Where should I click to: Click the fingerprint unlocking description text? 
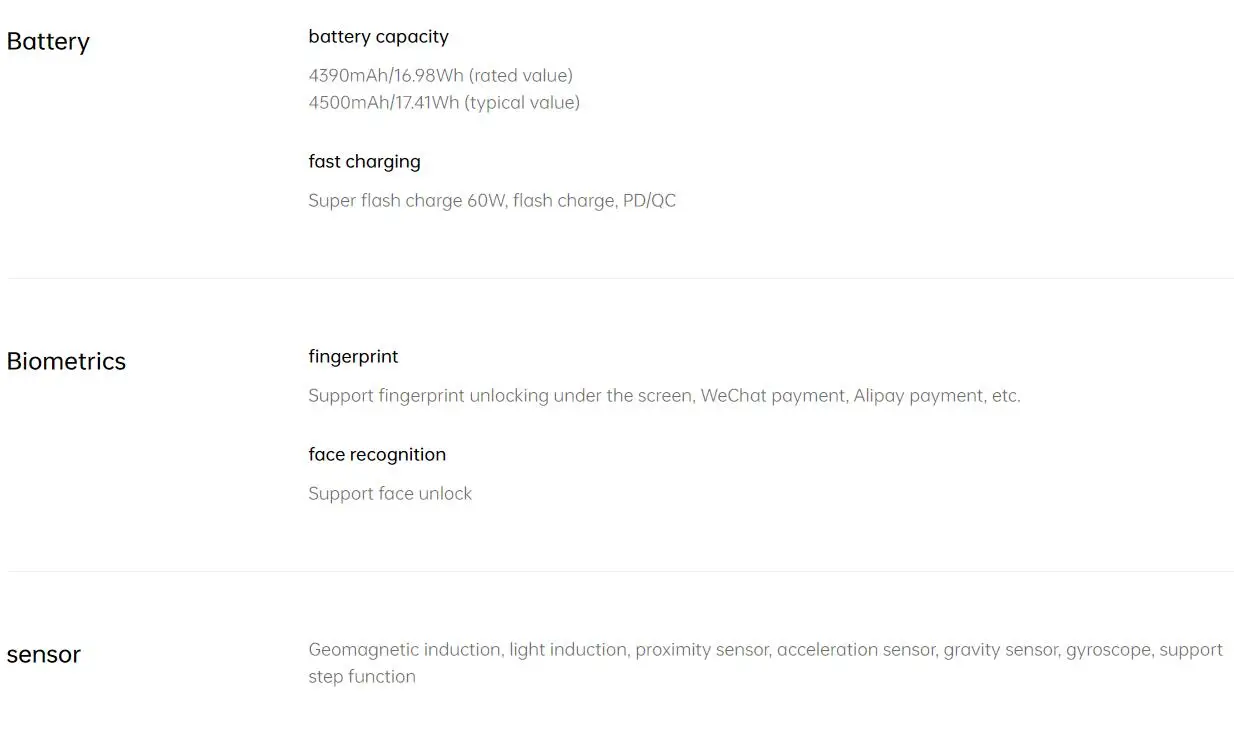coord(664,396)
